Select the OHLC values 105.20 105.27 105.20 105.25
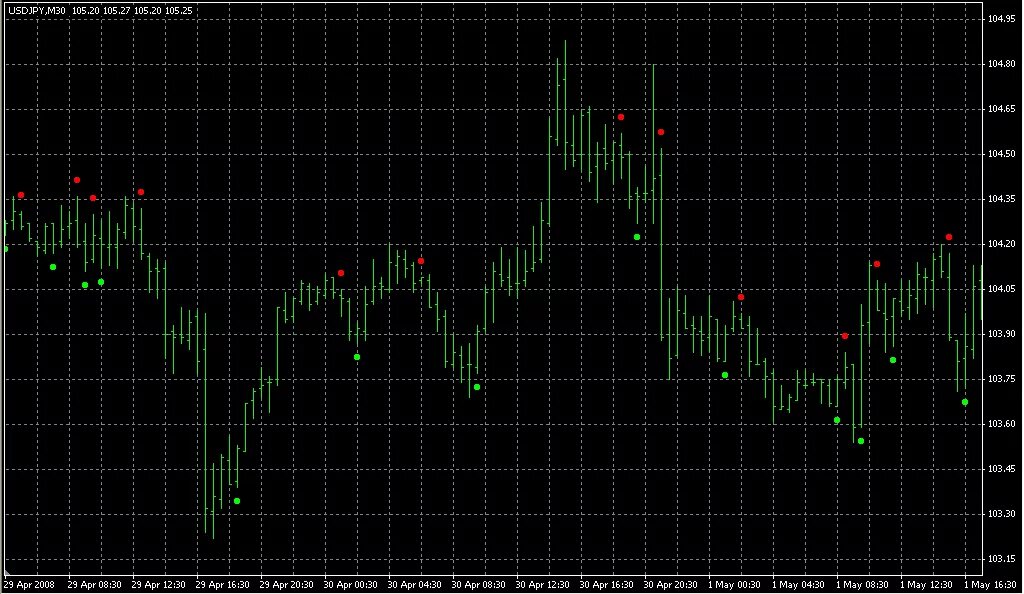This screenshot has height=594, width=1024. [x=132, y=11]
